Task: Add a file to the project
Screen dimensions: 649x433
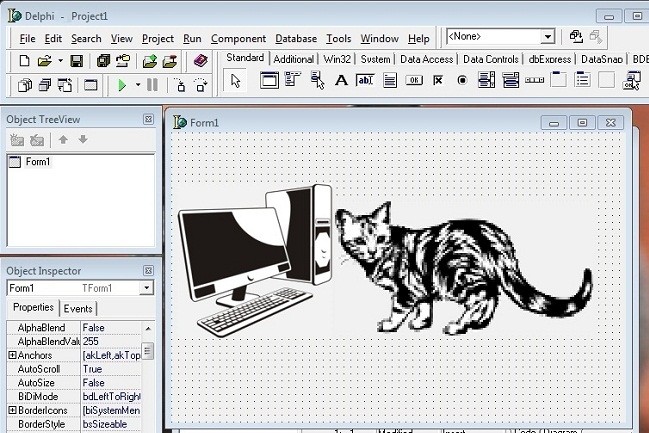Action: (150, 61)
